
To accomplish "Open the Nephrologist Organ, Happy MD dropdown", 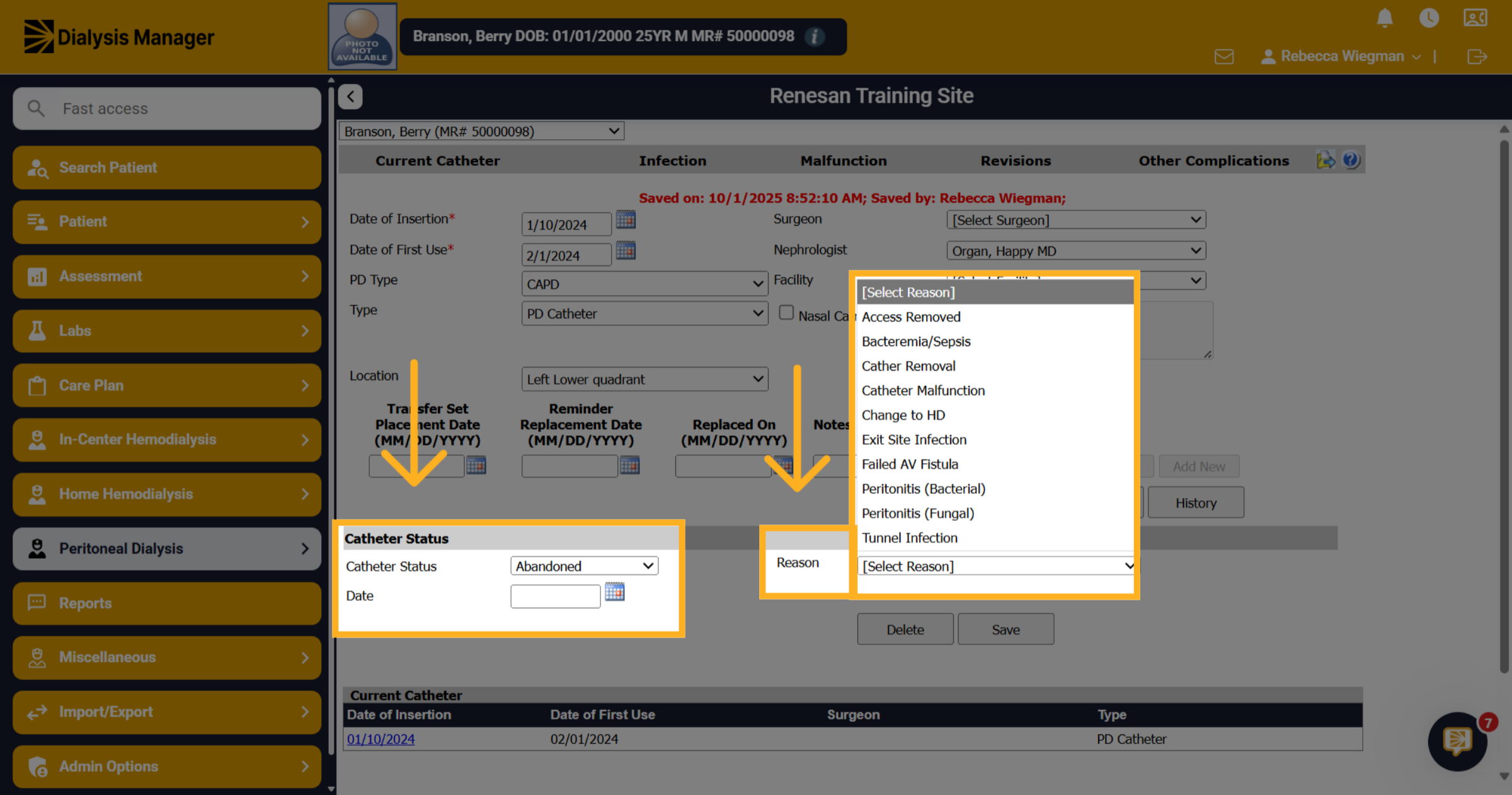I will click(x=1076, y=251).
